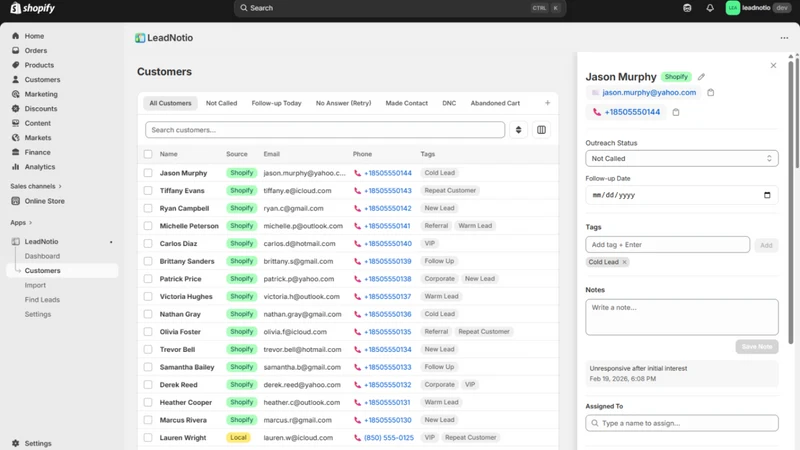
Task: Click the Search customers field
Action: tap(325, 130)
